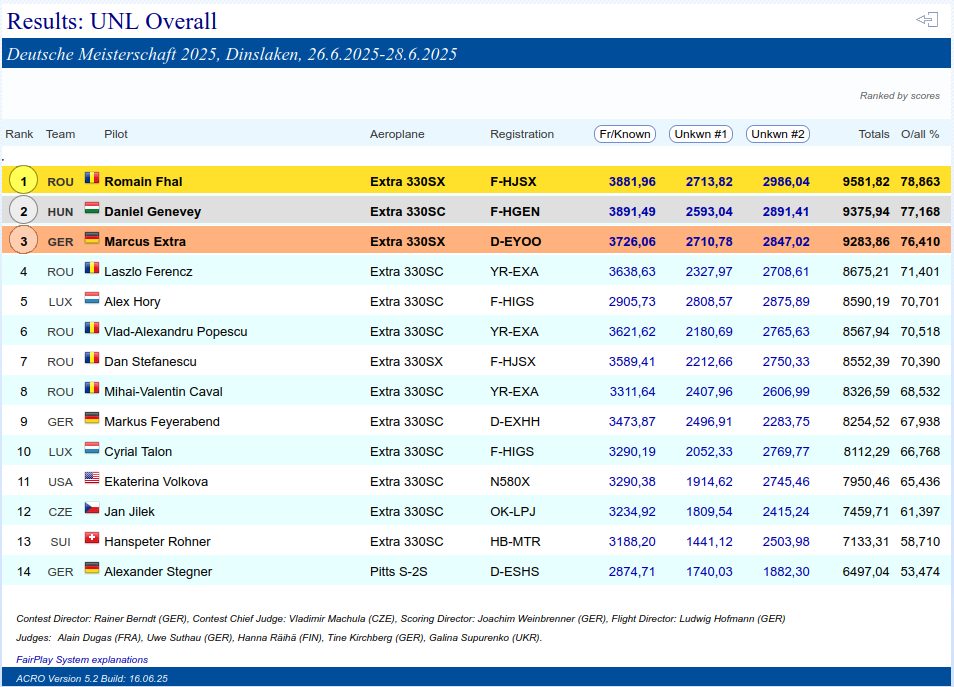
Task: Open Cyrial Talon's score 3290,19
Action: coord(632,452)
